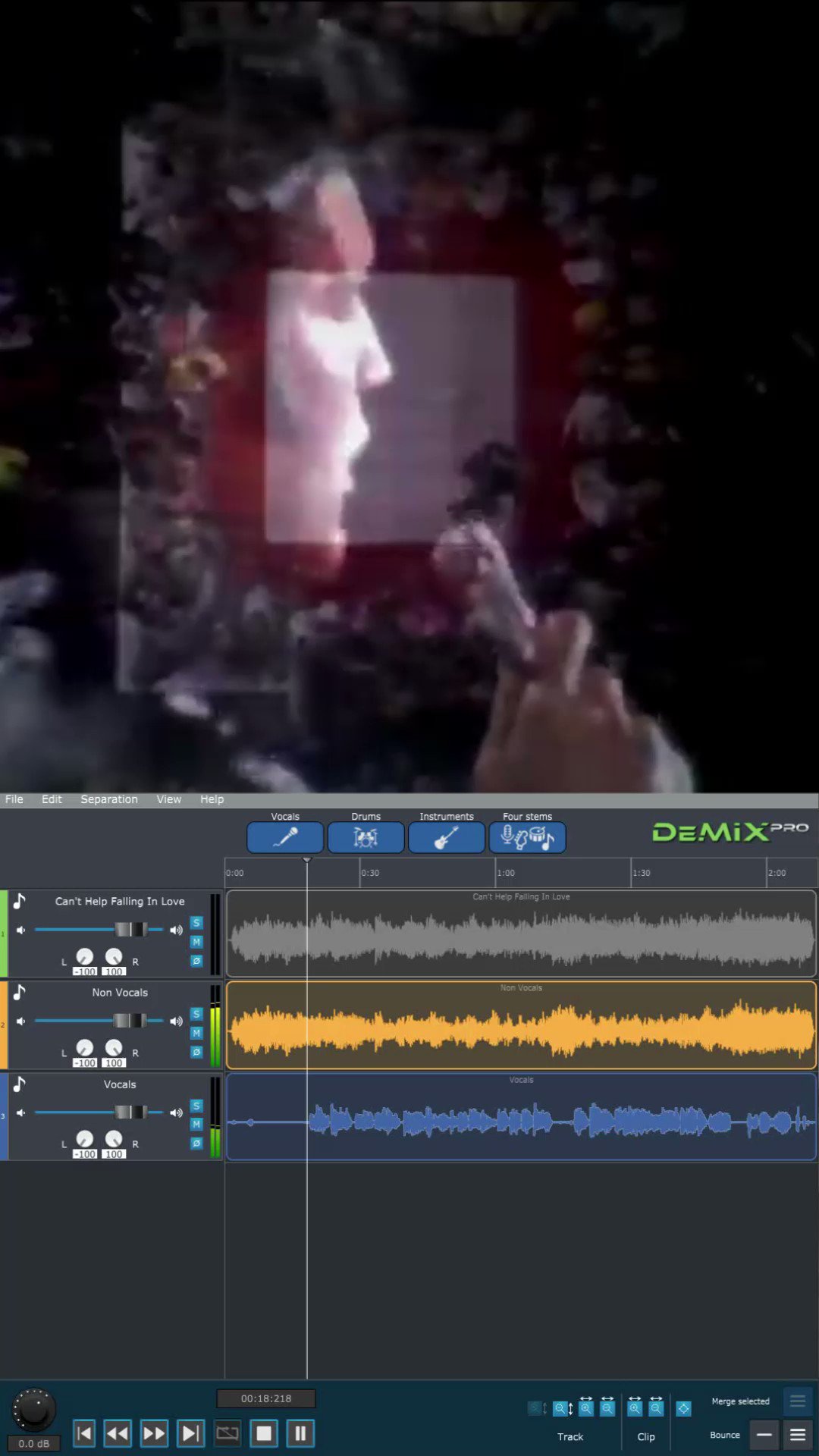
Task: Click Track vertical zoom-out magnifier
Action: coord(563,1408)
